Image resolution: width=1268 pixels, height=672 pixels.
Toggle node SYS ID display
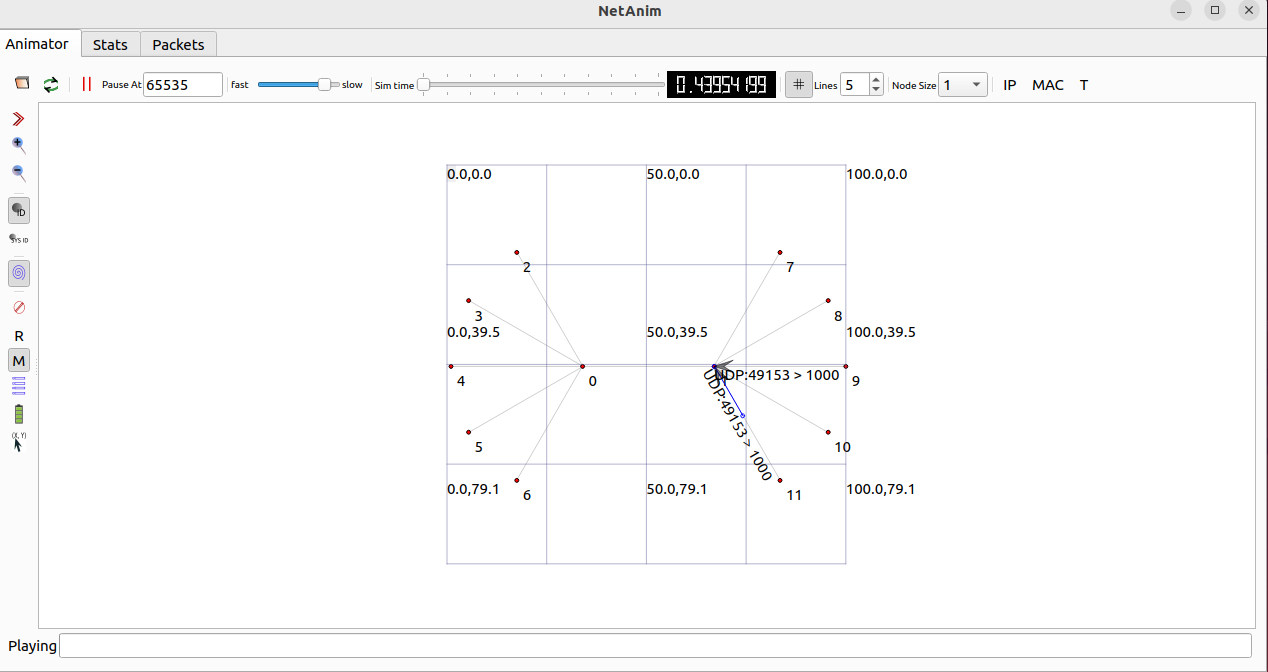coord(19,239)
